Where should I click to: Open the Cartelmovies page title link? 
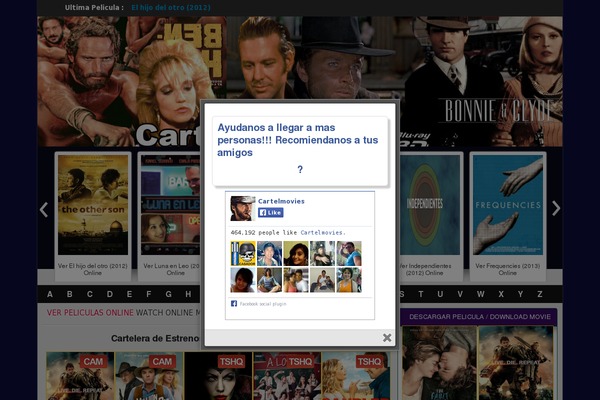281,201
